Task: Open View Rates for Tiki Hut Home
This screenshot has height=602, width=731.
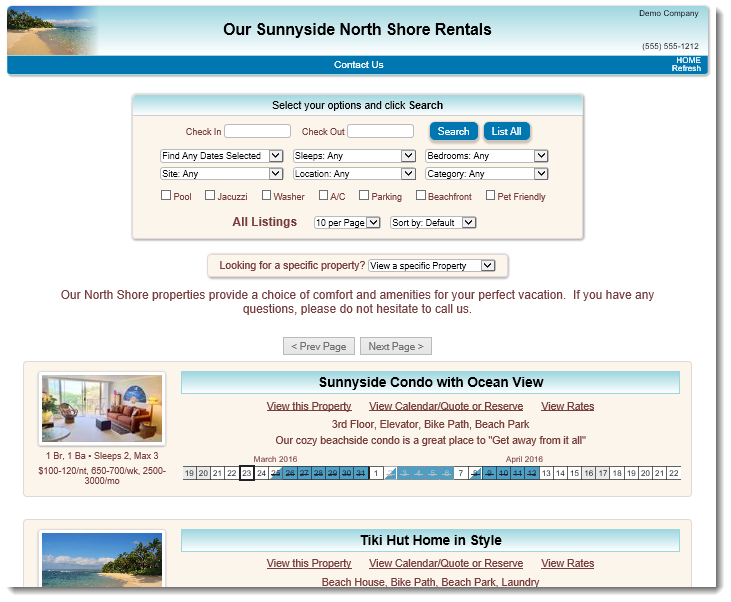Action: tap(567, 563)
